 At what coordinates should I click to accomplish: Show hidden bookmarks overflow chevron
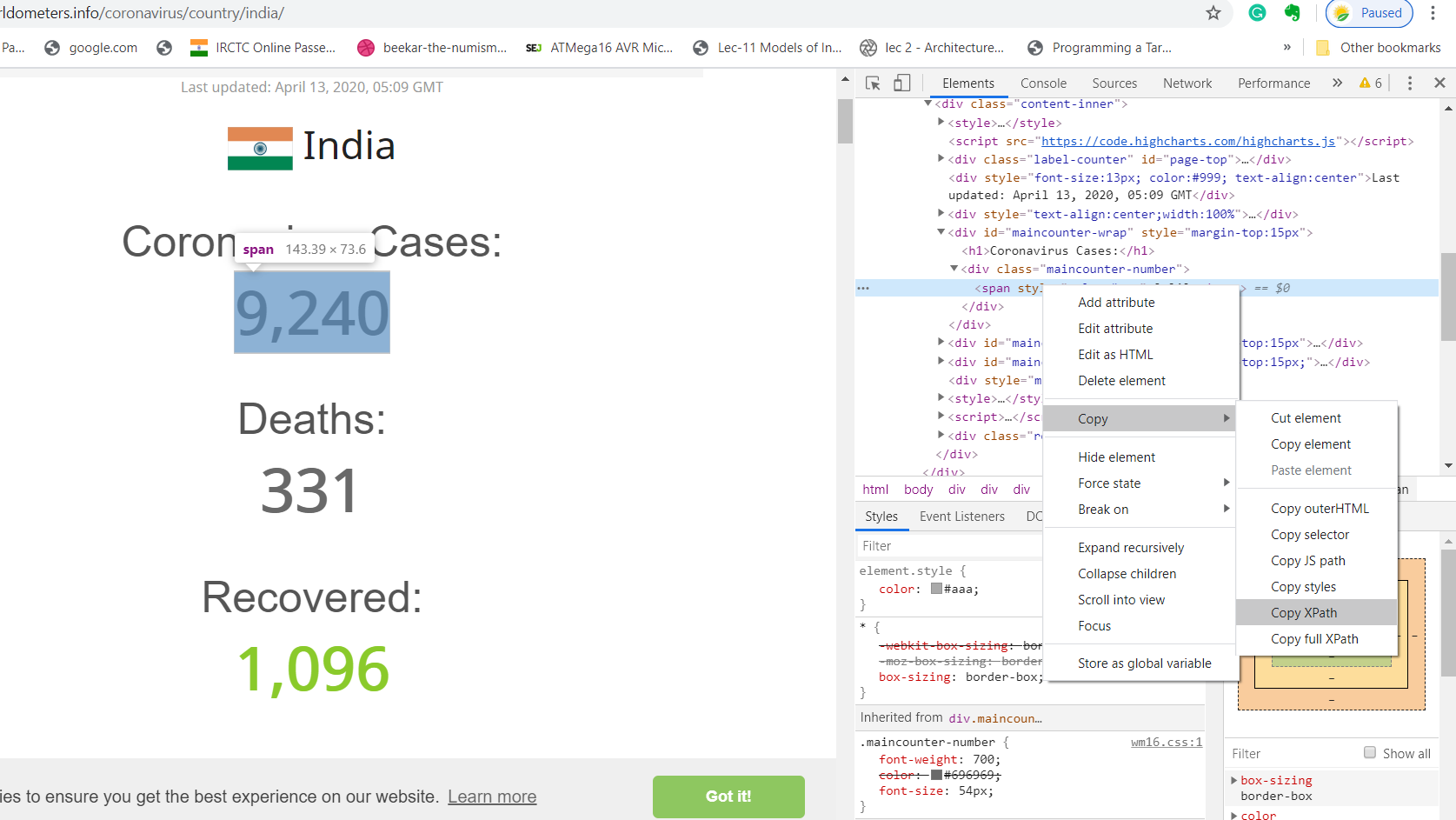(x=1286, y=48)
